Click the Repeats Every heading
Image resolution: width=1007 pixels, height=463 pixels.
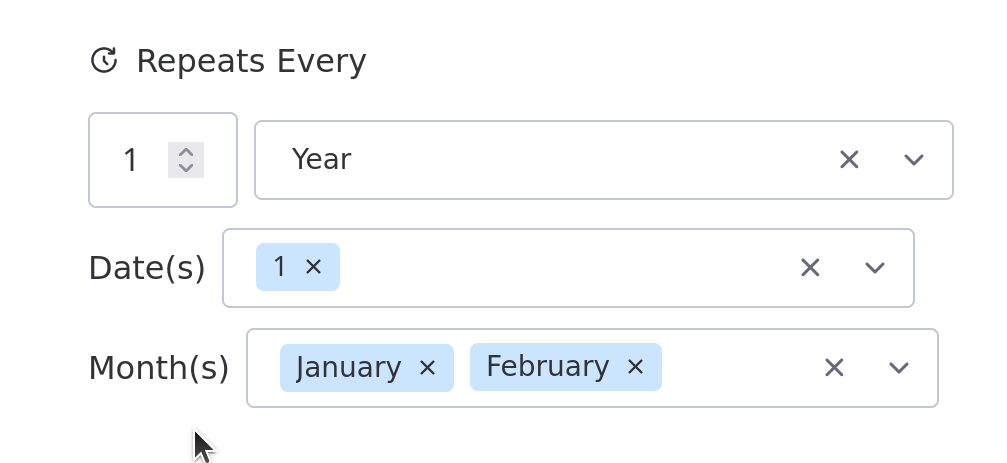coord(251,61)
